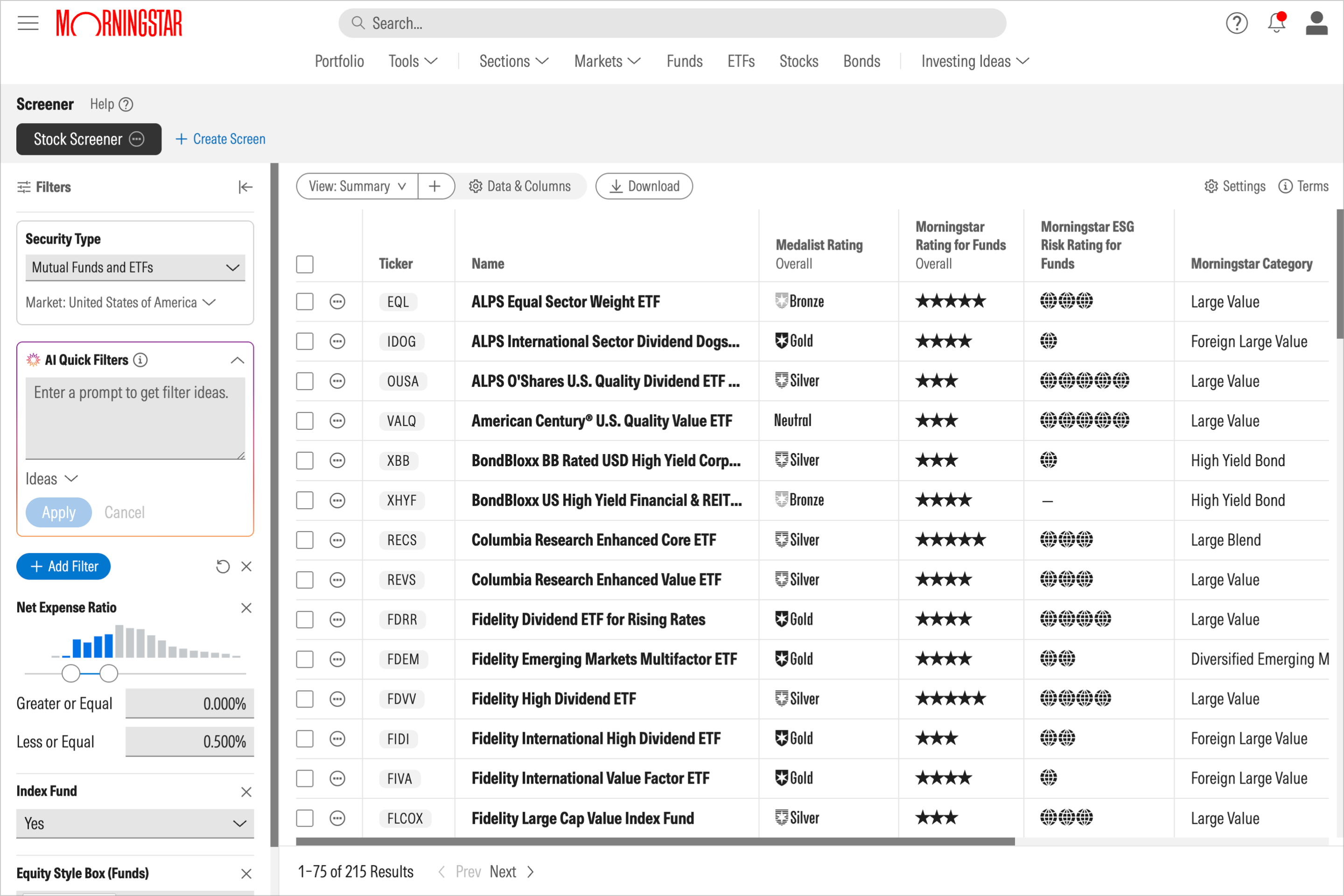Remove the Net Expense Ratio filter
The image size is (1344, 896).
246,608
